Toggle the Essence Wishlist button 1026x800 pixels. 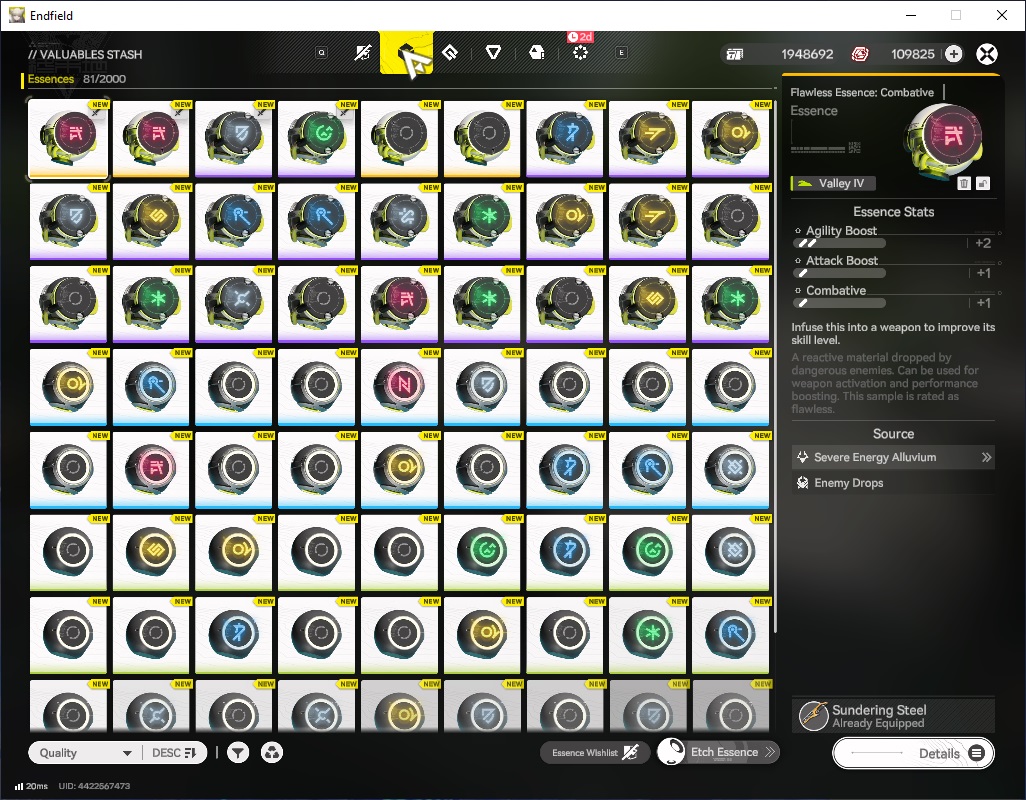pos(595,753)
